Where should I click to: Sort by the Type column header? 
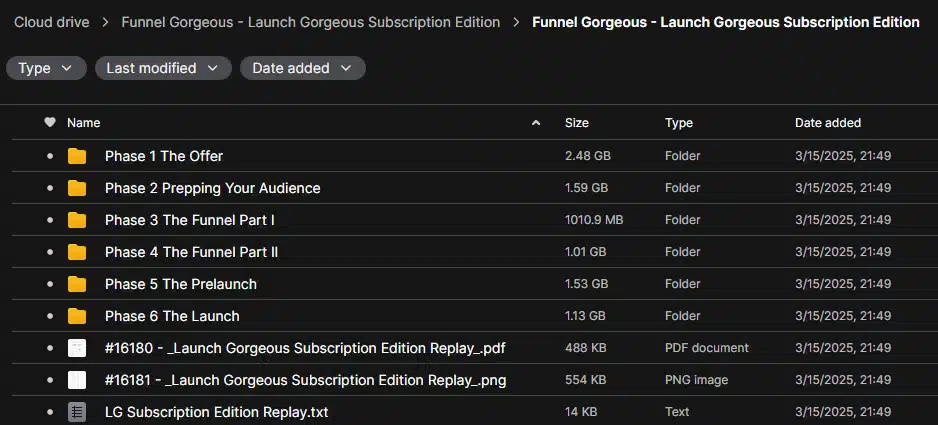[678, 123]
